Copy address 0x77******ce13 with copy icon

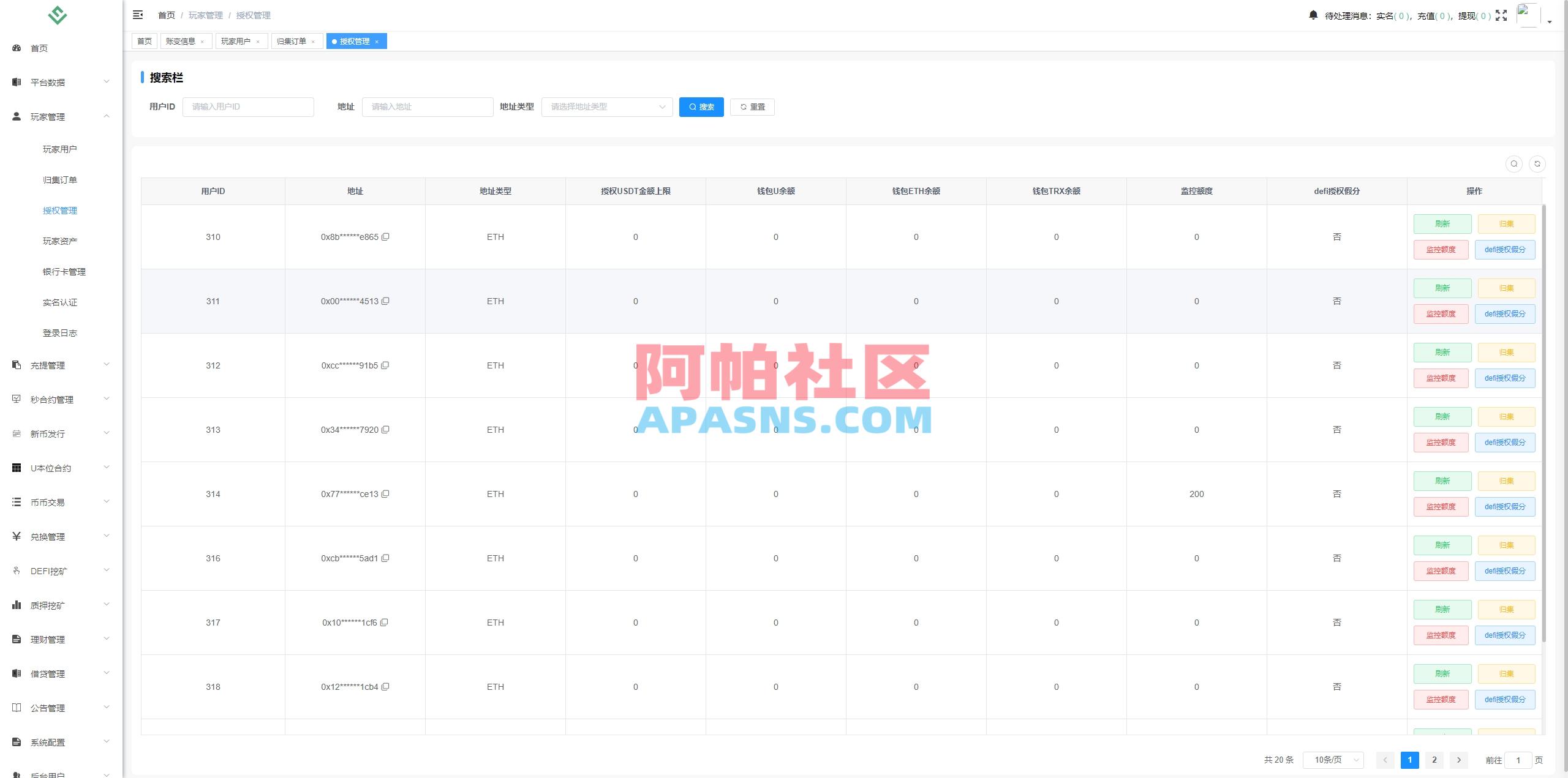coord(386,493)
